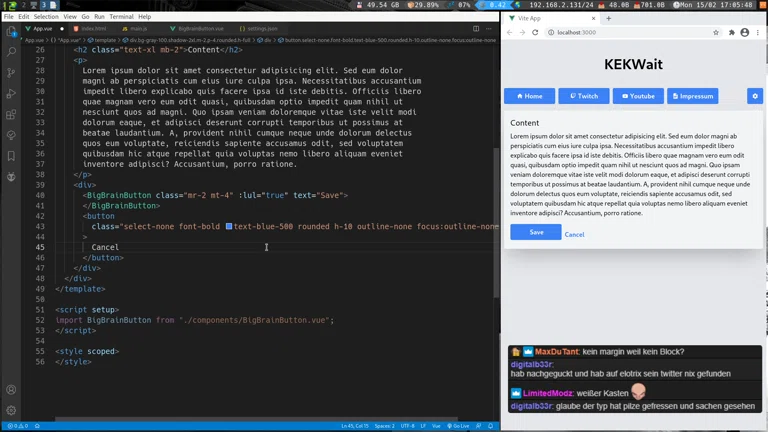Screen dimensions: 768x432
Task: Click the import line 52 in the code
Action: tap(194, 320)
